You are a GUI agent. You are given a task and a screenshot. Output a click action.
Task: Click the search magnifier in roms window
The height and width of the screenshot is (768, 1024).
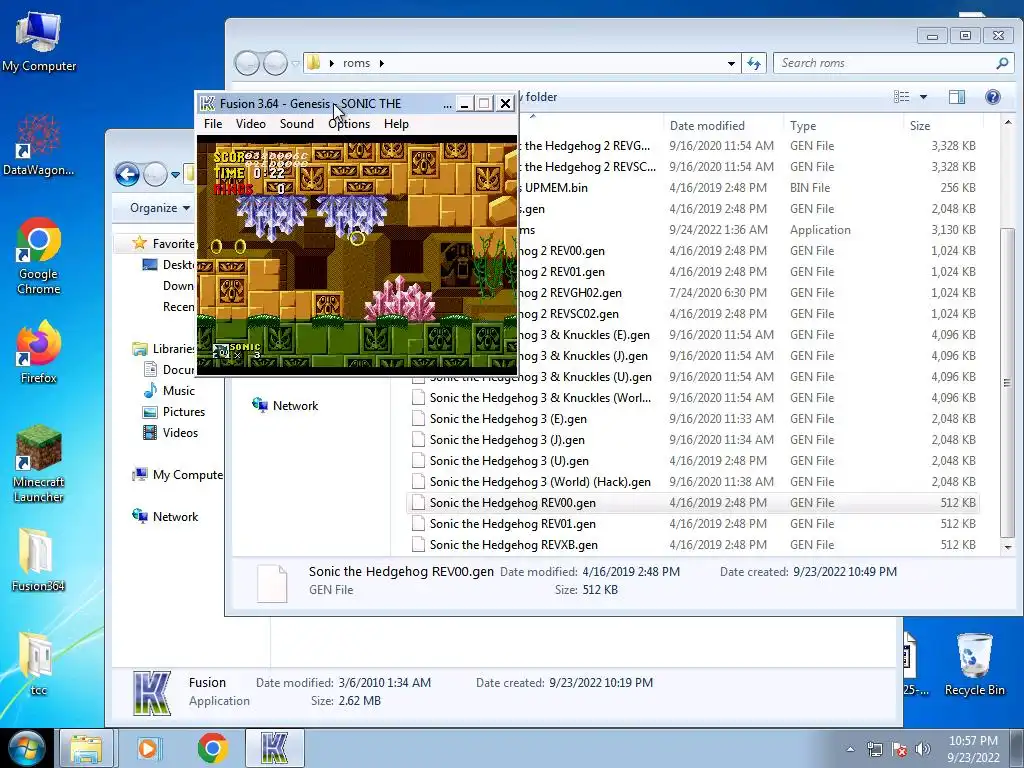[1002, 63]
